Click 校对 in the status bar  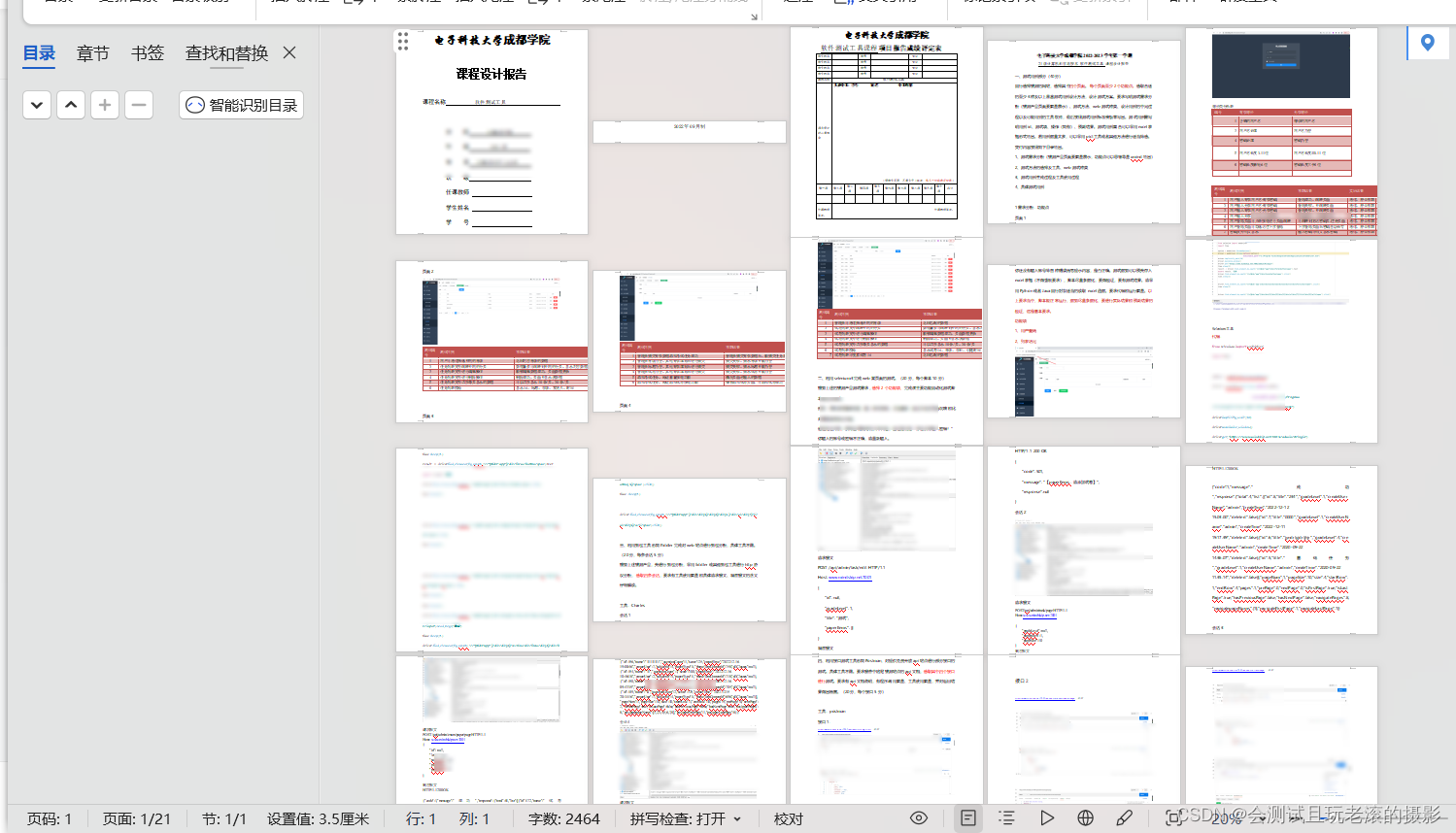coord(788,818)
